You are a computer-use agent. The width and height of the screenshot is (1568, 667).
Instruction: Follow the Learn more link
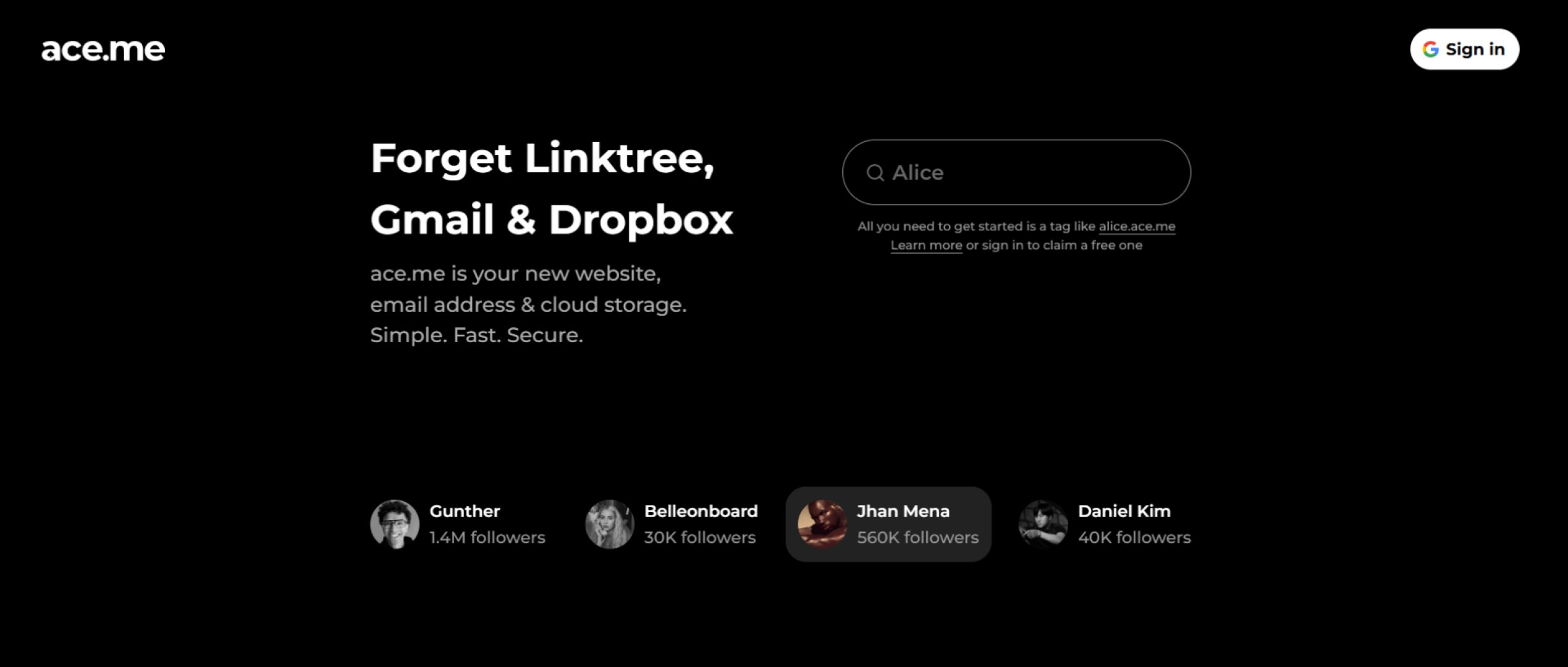coord(925,246)
